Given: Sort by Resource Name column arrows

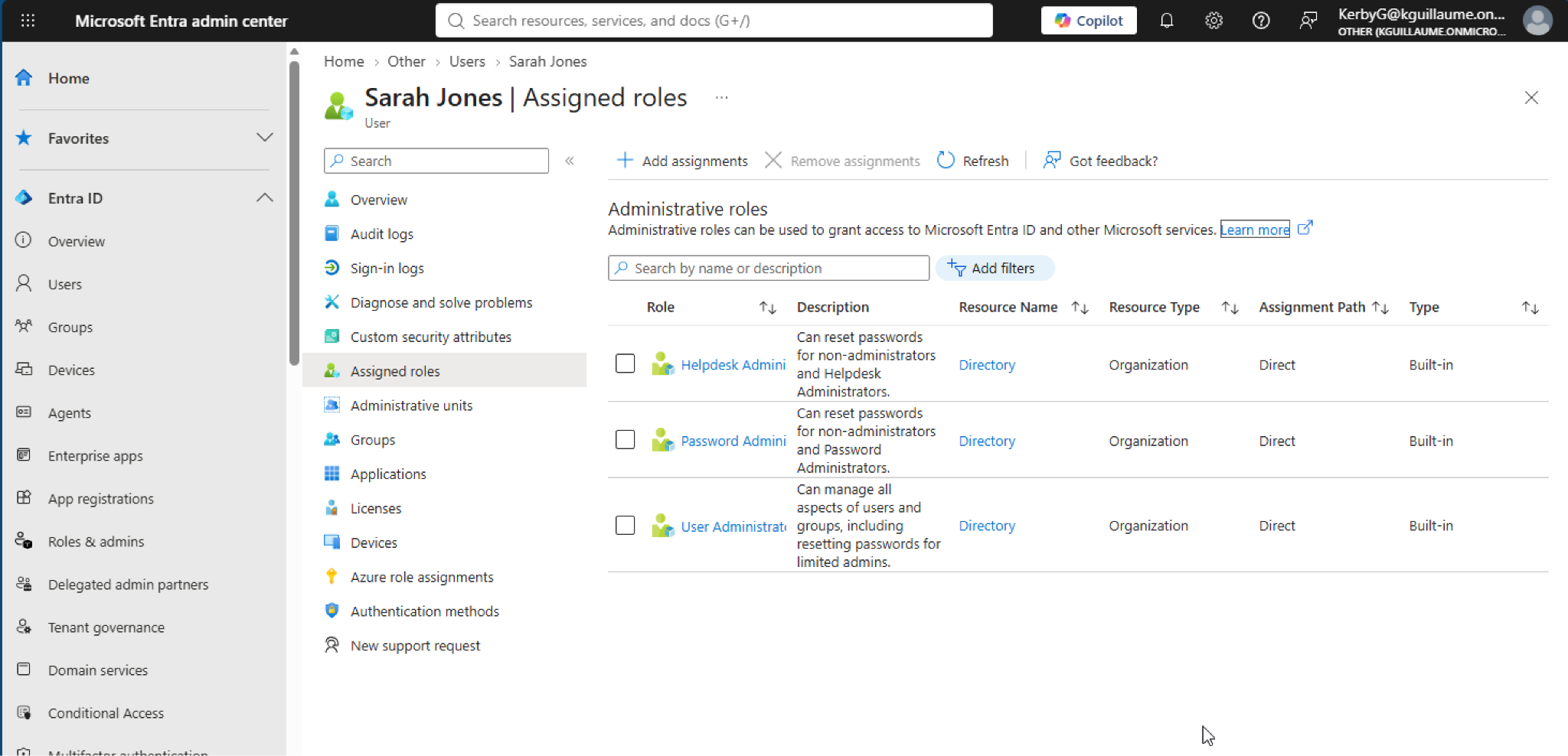Looking at the screenshot, I should click(x=1080, y=308).
